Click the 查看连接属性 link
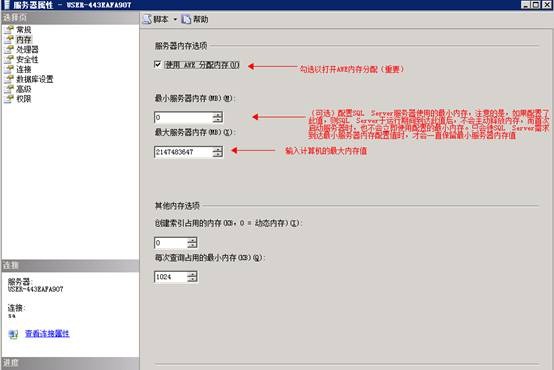 47,333
